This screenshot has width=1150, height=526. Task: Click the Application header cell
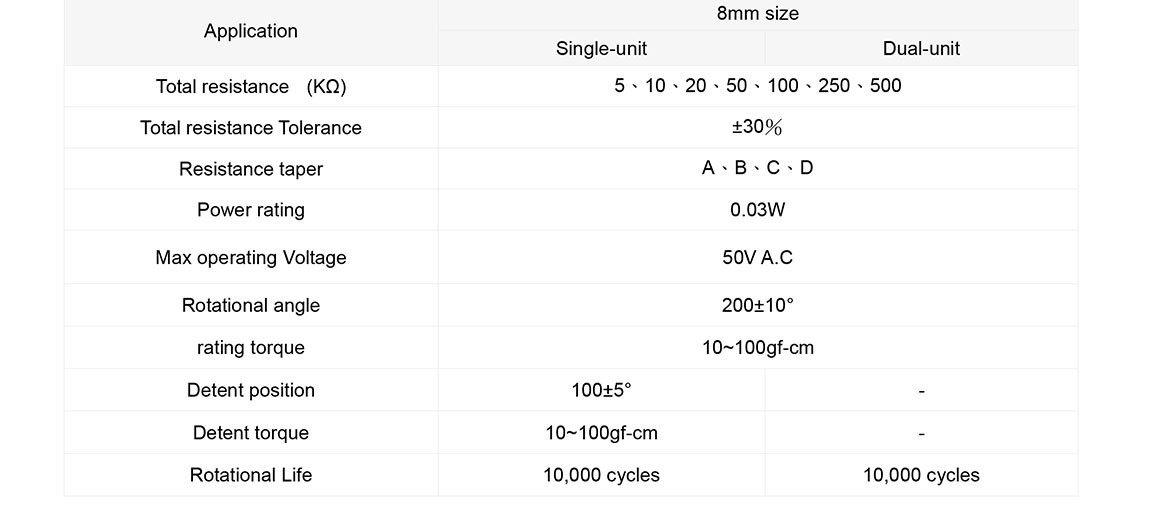coord(251,31)
